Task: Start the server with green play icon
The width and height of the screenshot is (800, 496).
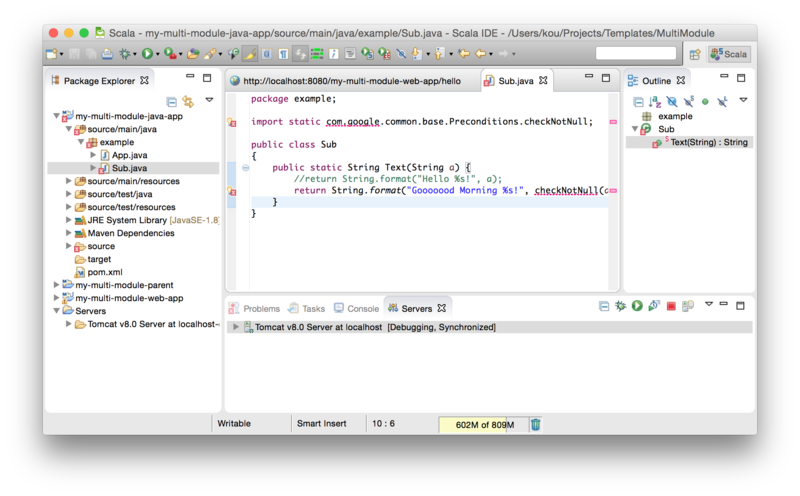Action: point(637,306)
